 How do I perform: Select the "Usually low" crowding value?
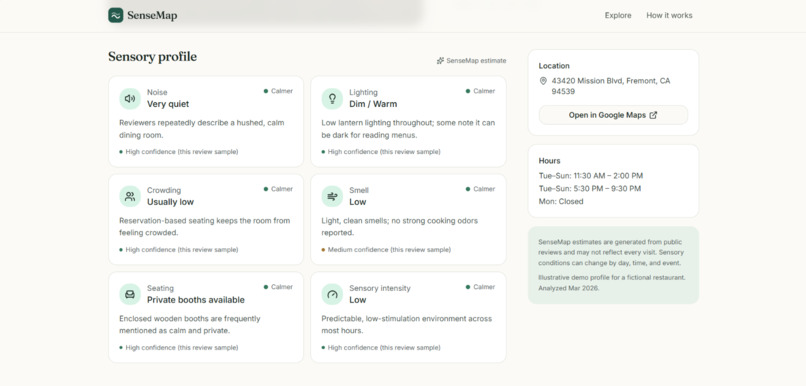[171, 202]
